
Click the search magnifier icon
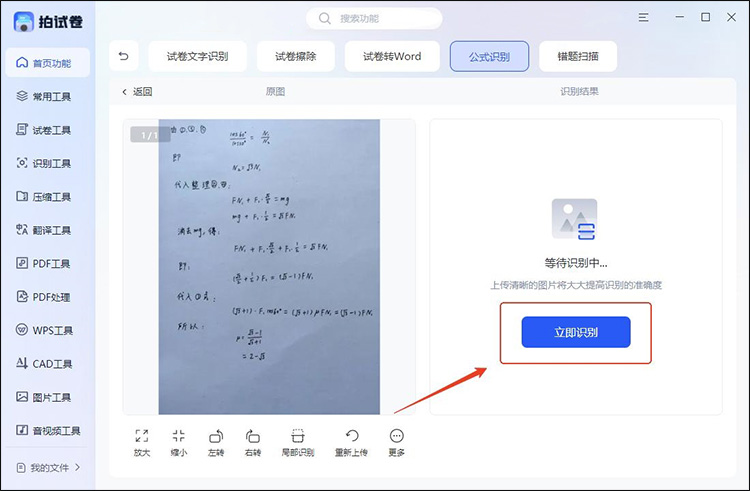click(325, 19)
